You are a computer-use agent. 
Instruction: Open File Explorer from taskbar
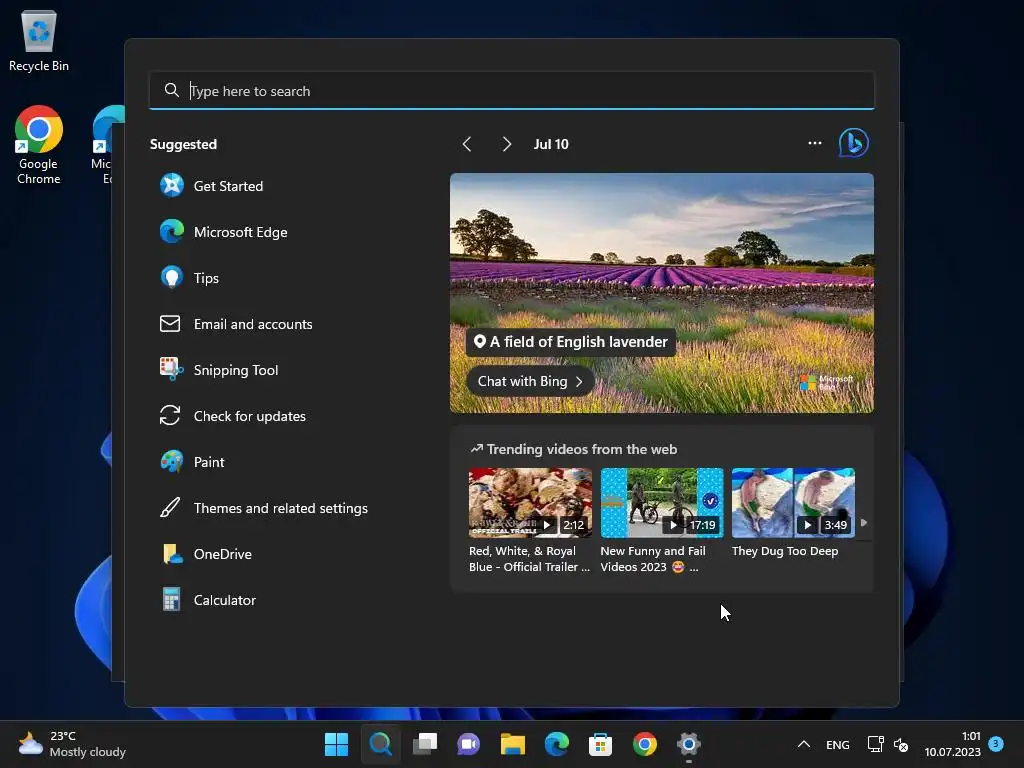click(x=513, y=744)
